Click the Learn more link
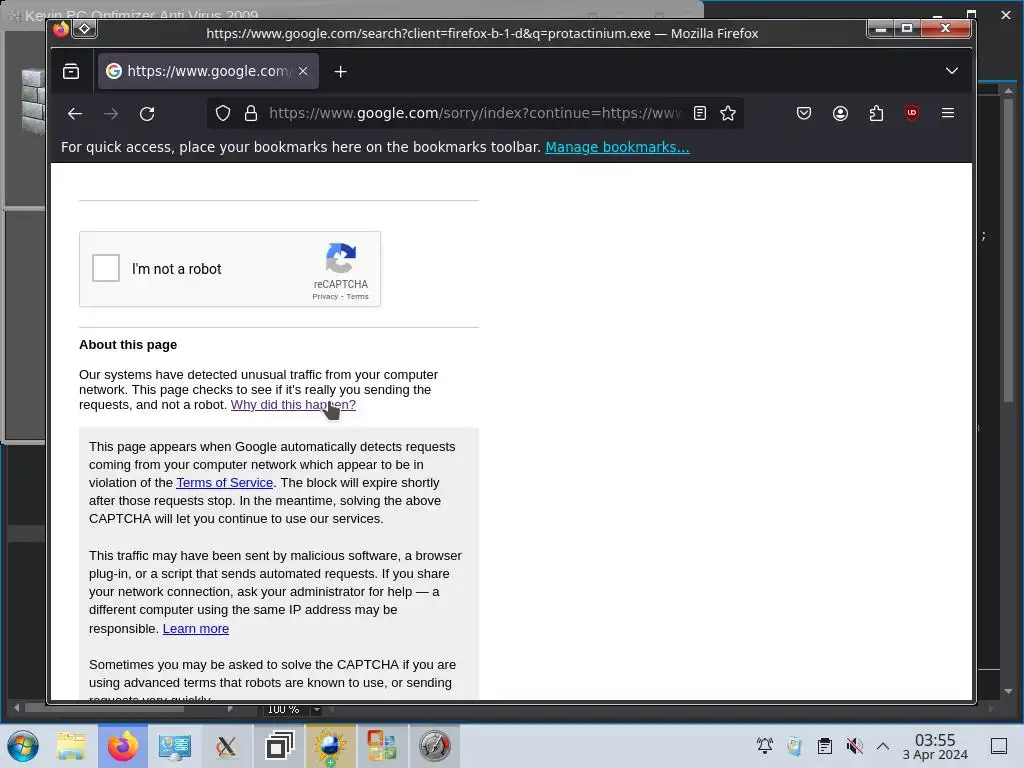 [196, 628]
